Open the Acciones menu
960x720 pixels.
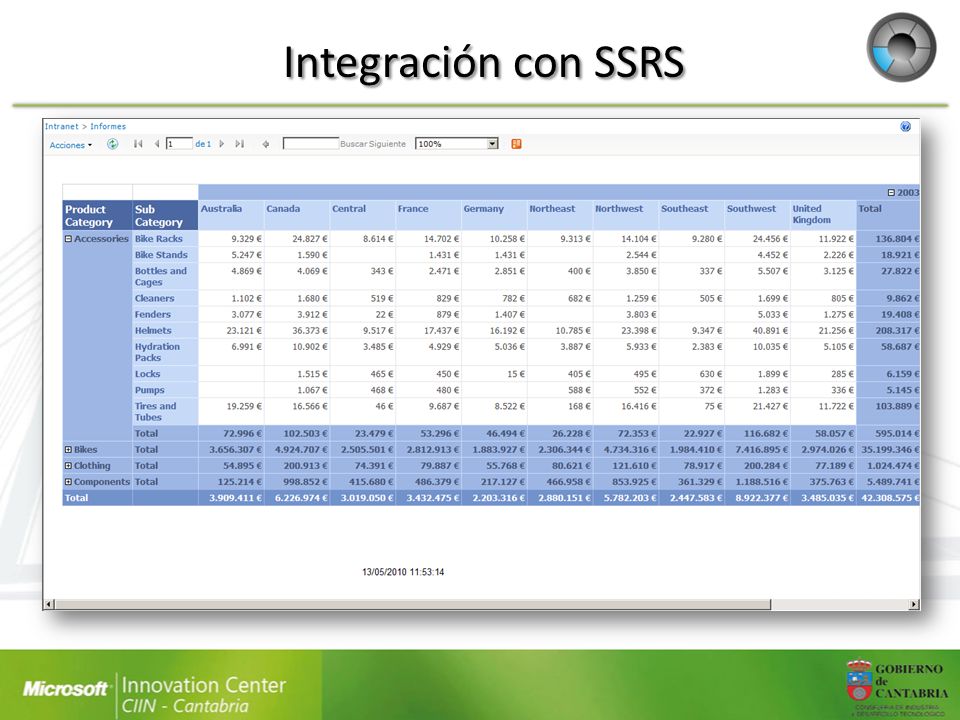[x=70, y=145]
